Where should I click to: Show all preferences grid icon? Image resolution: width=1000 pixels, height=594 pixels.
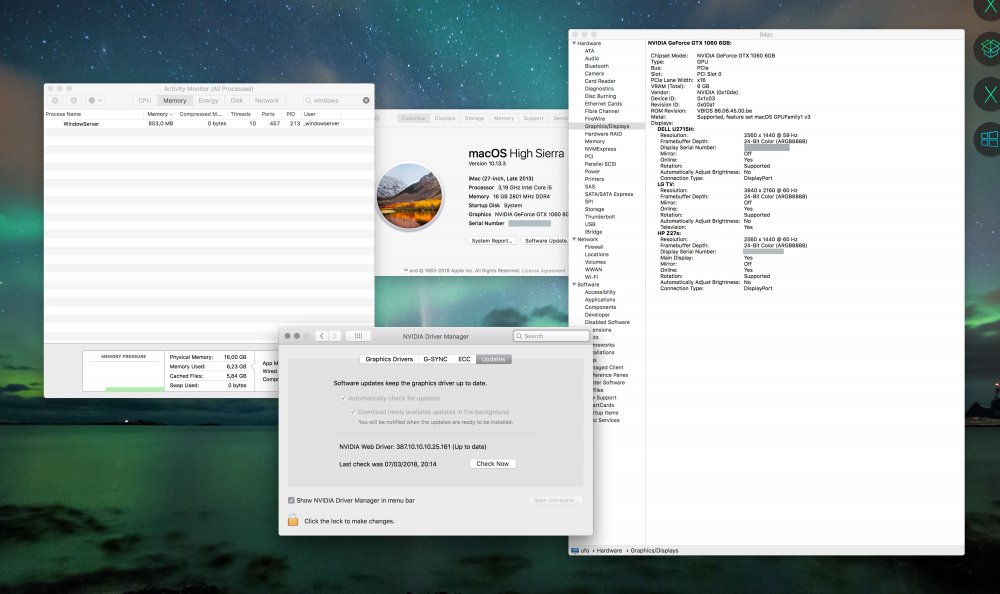358,336
